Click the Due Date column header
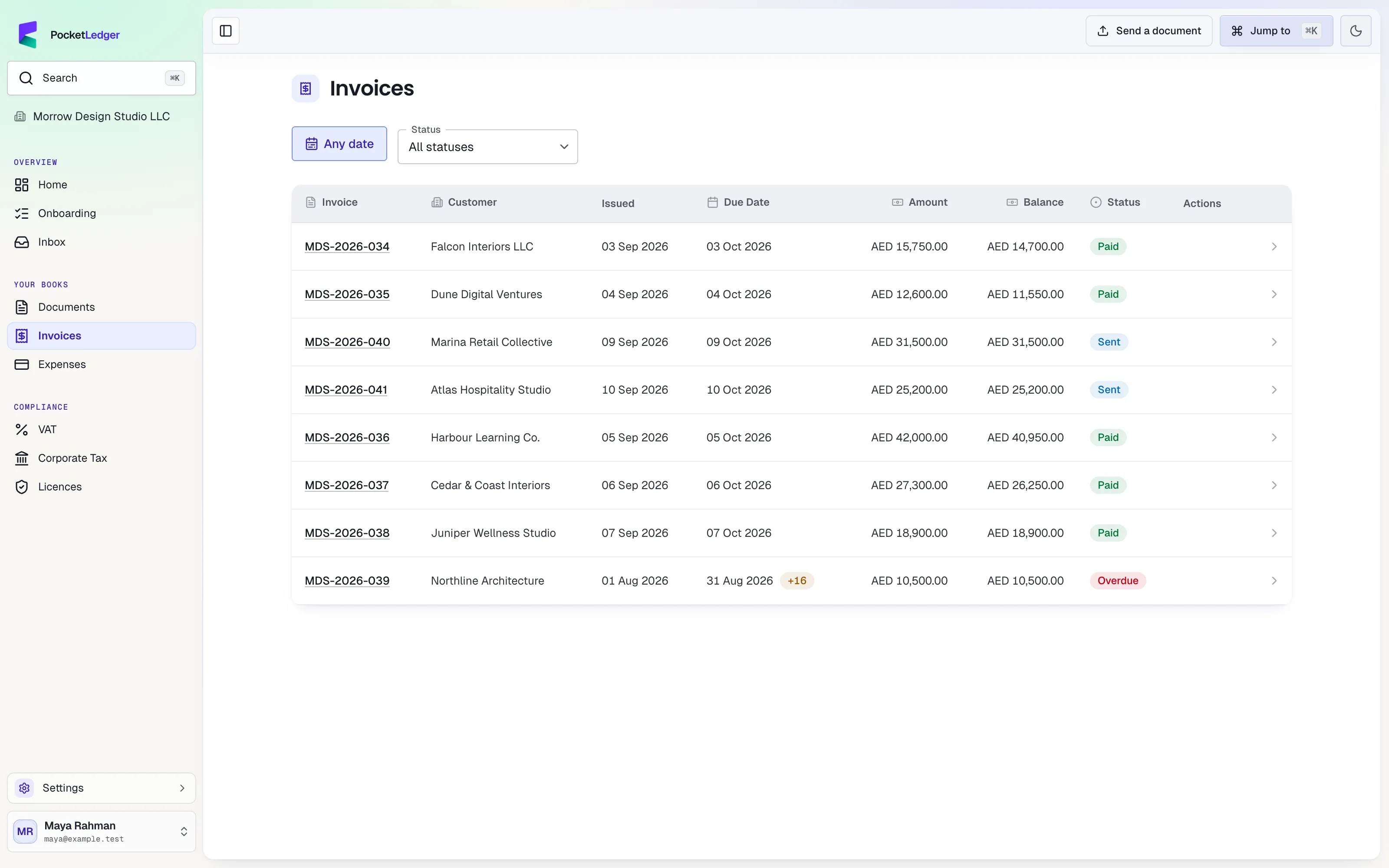Viewport: 1389px width, 868px height. tap(738, 202)
